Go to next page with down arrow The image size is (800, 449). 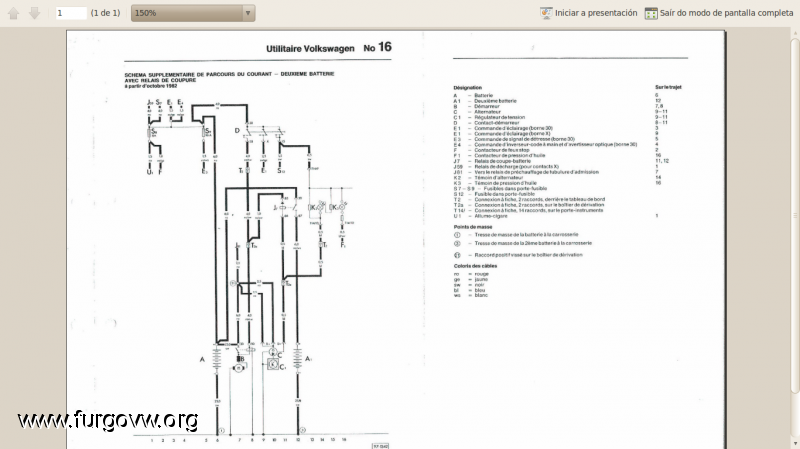pos(34,13)
